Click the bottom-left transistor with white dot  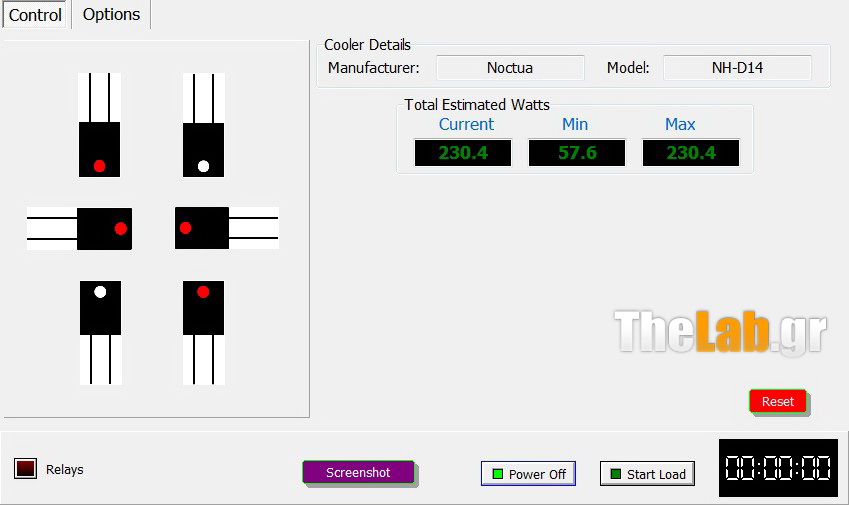[x=100, y=308]
